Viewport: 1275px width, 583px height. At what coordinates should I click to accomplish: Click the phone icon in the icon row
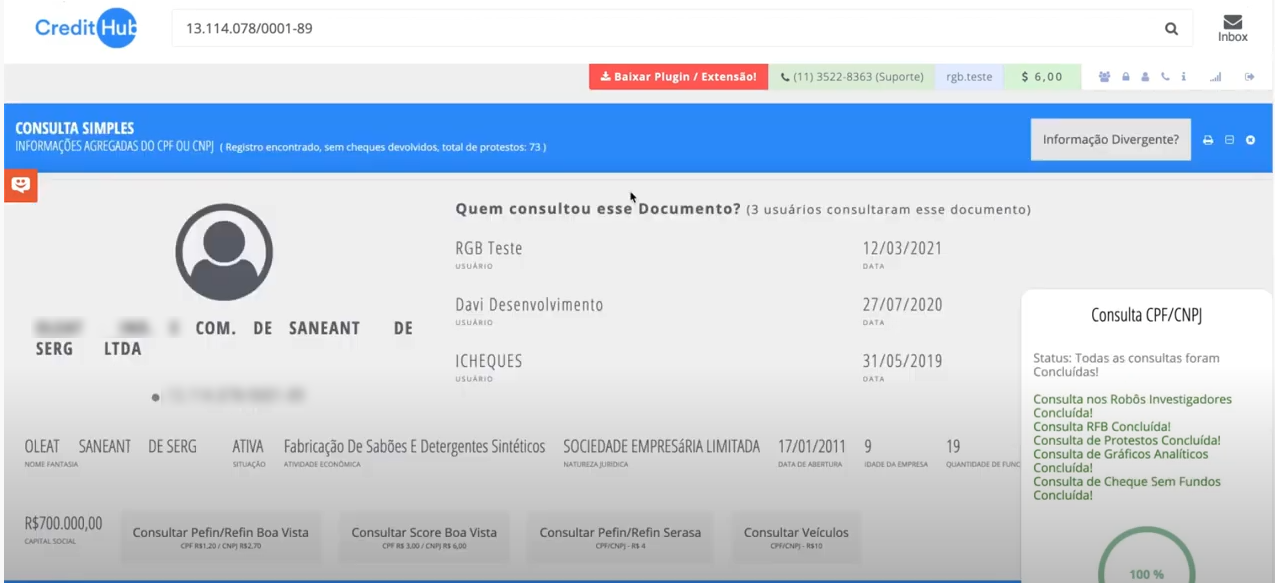pyautogui.click(x=1164, y=76)
